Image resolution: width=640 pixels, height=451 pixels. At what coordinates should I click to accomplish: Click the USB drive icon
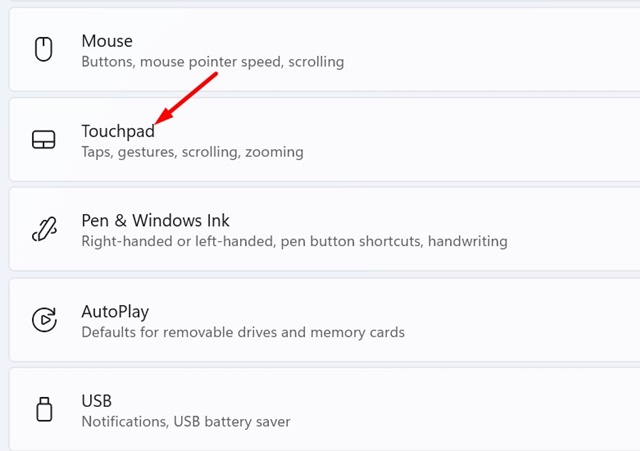click(x=43, y=410)
